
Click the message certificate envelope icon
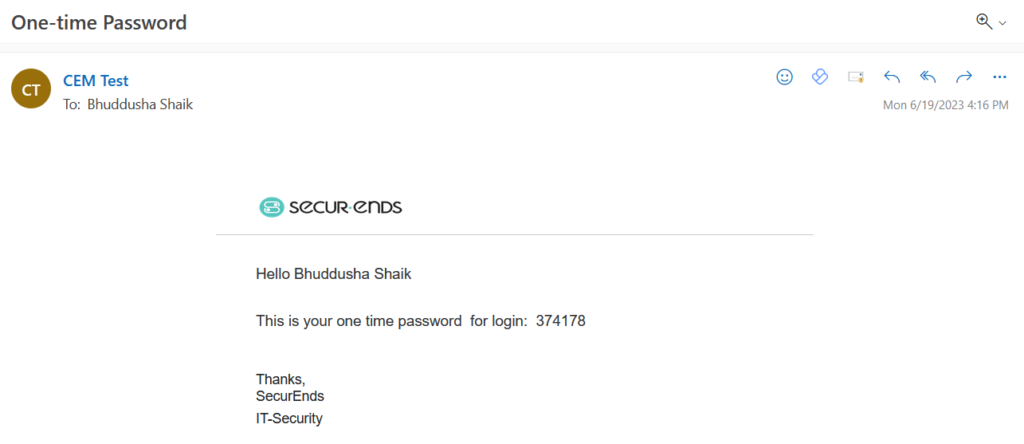coord(856,77)
